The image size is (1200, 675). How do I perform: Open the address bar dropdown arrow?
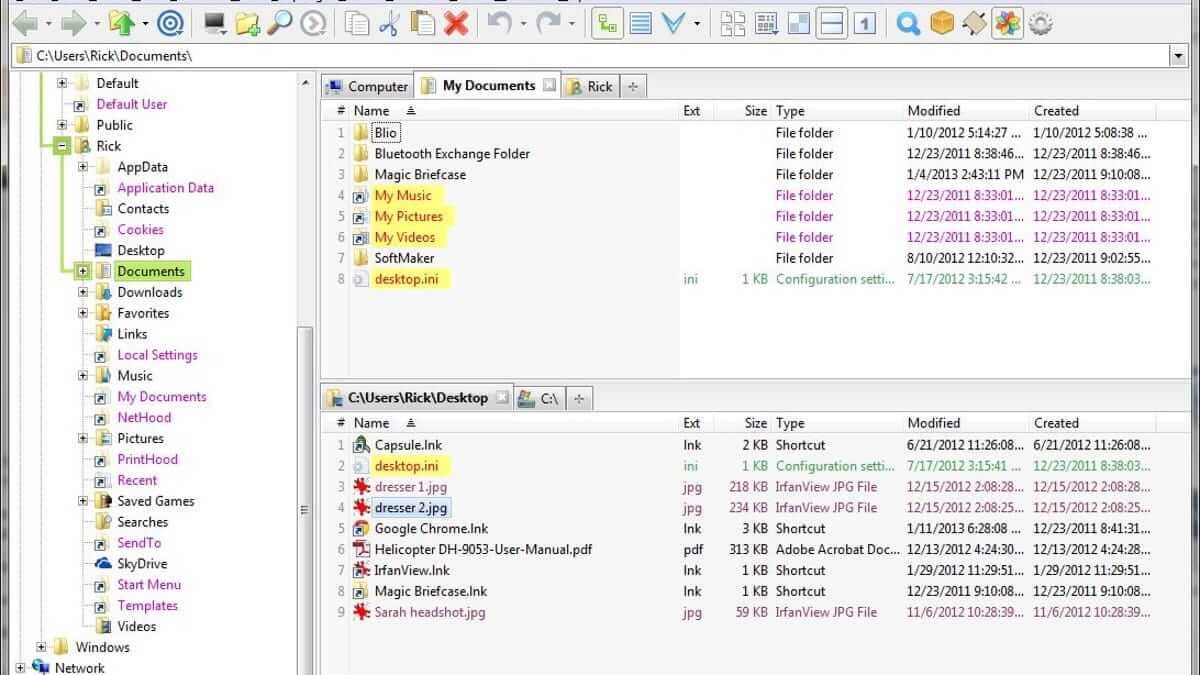(1178, 56)
